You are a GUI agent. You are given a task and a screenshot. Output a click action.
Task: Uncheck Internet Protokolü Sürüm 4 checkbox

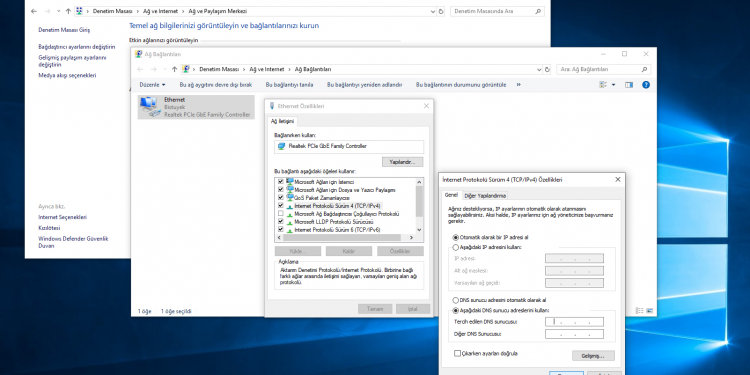coord(281,206)
